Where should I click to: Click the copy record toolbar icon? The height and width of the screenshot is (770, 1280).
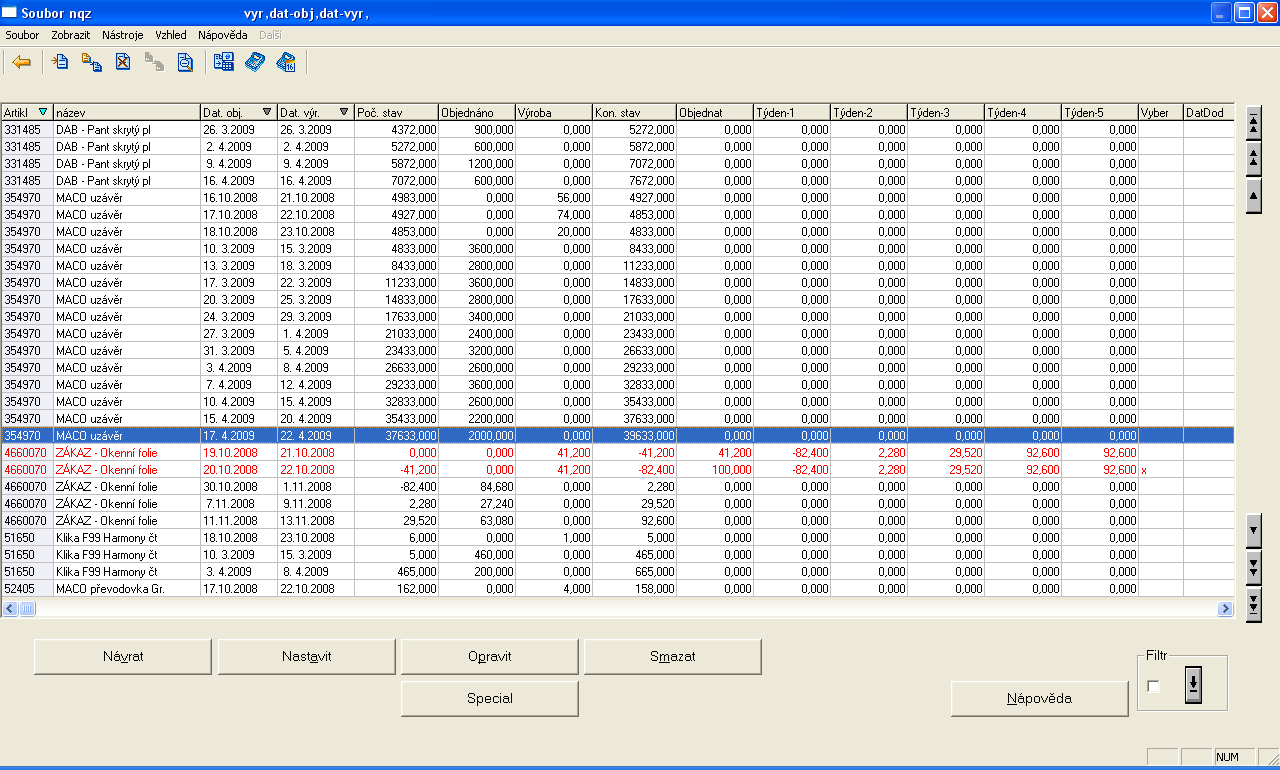[91, 62]
